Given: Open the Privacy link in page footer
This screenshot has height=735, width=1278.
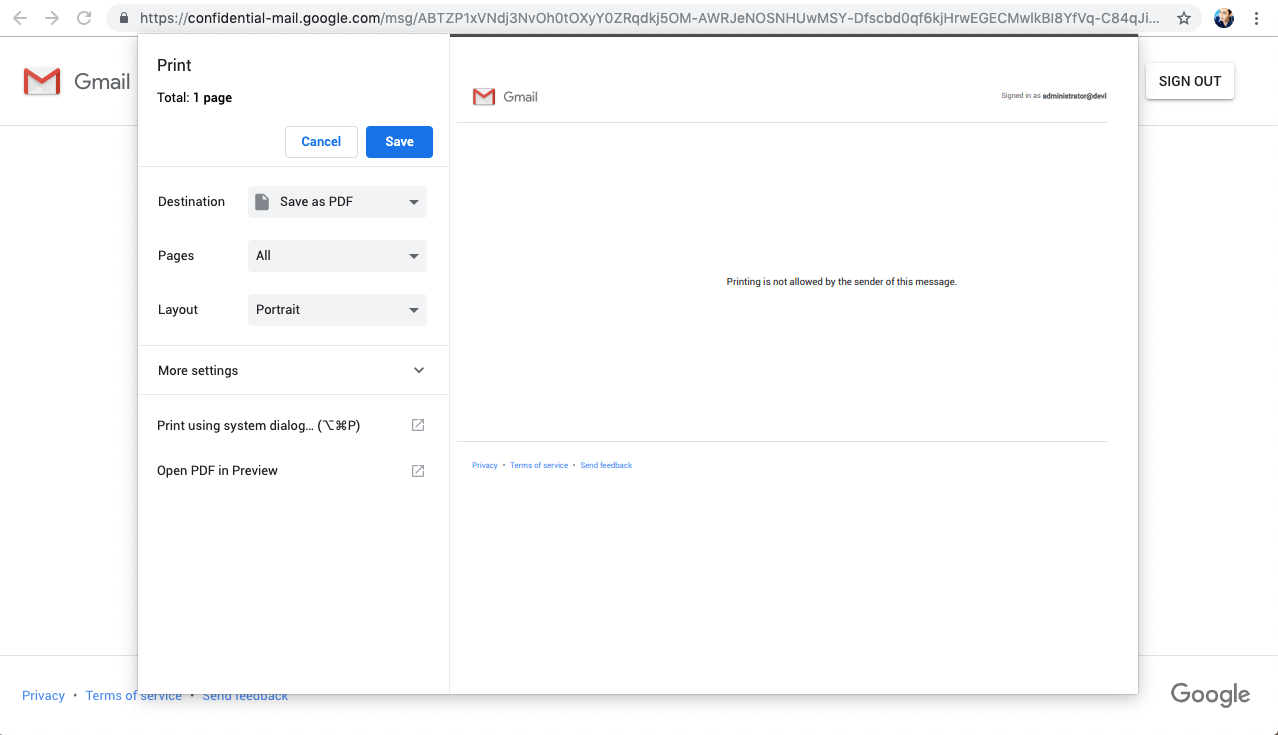Looking at the screenshot, I should (43, 696).
